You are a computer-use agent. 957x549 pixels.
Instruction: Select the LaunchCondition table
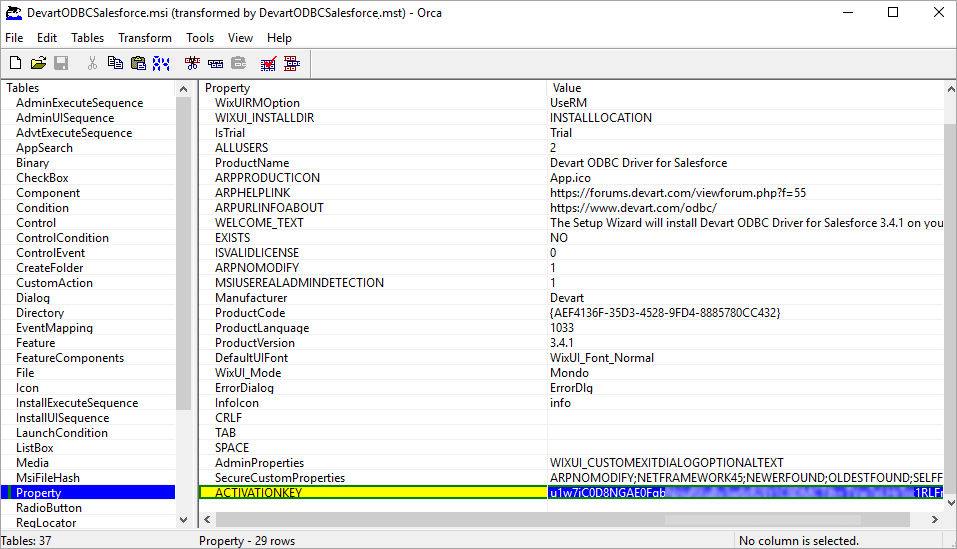pos(62,433)
